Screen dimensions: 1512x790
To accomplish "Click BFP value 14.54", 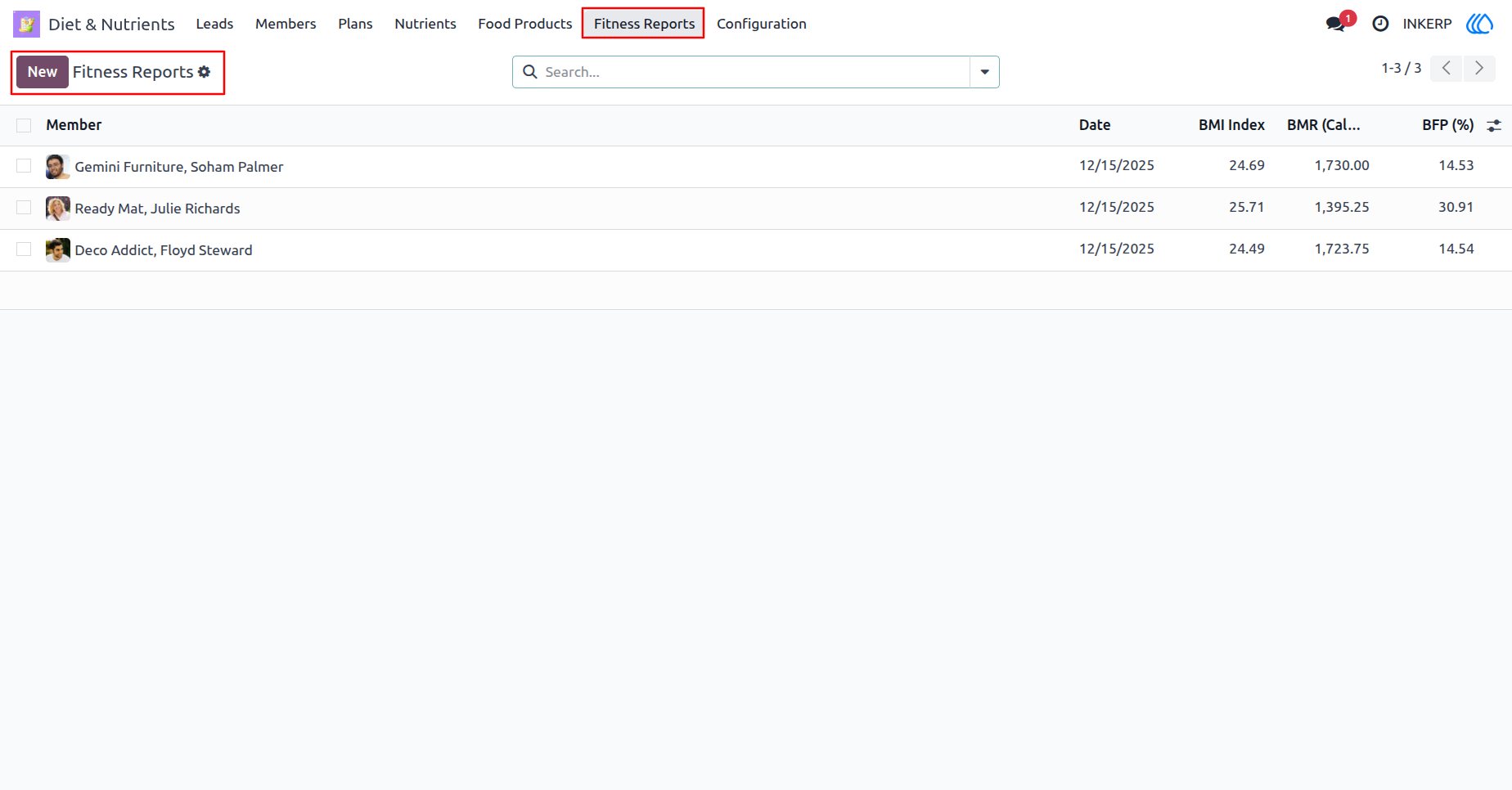I will pyautogui.click(x=1456, y=249).
